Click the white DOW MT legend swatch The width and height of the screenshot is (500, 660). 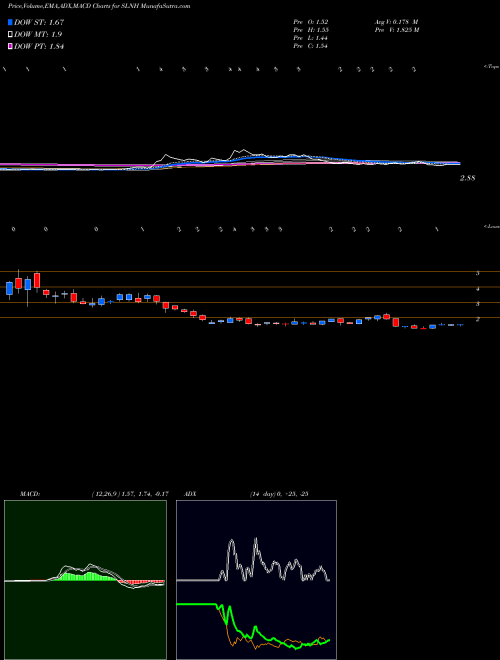point(11,35)
